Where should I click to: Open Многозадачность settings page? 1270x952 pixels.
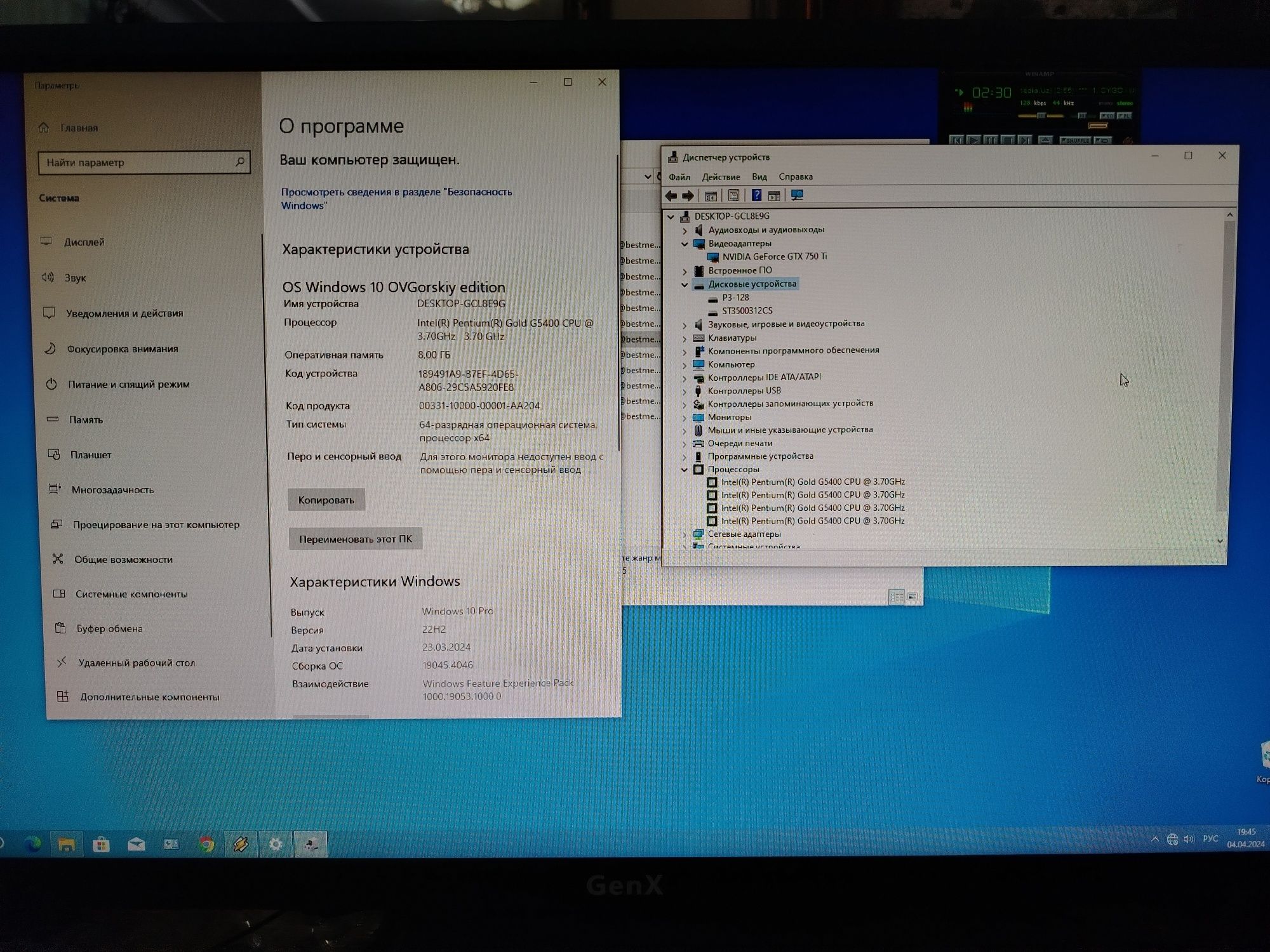click(102, 489)
